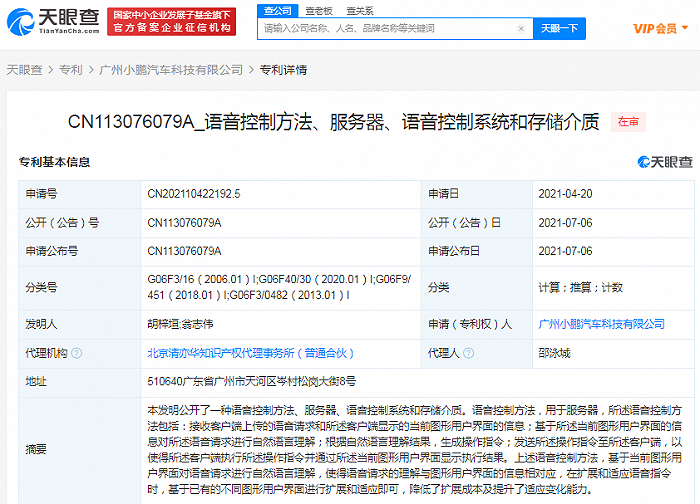700x504 pixels.
Task: Select agent name 邵泳城
Action: (554, 353)
